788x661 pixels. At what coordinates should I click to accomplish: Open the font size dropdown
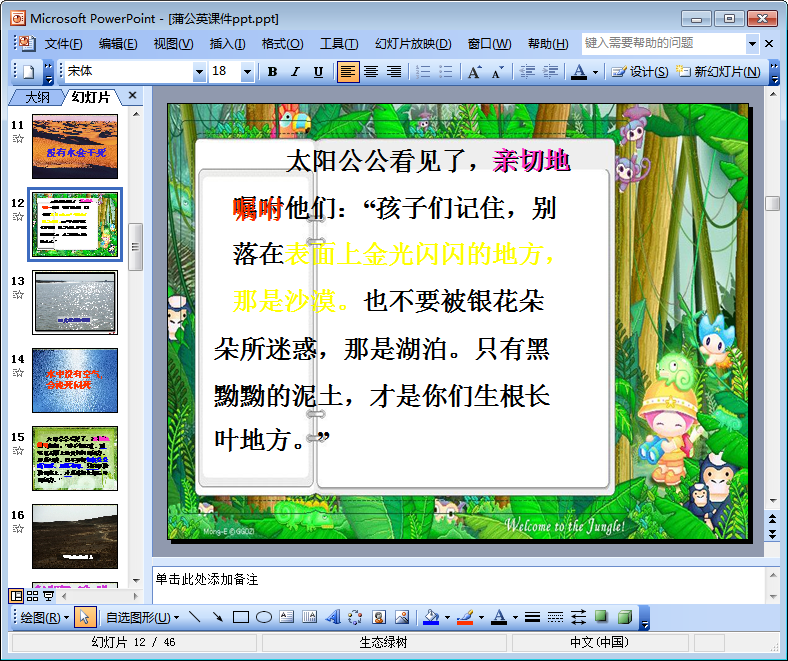click(247, 72)
